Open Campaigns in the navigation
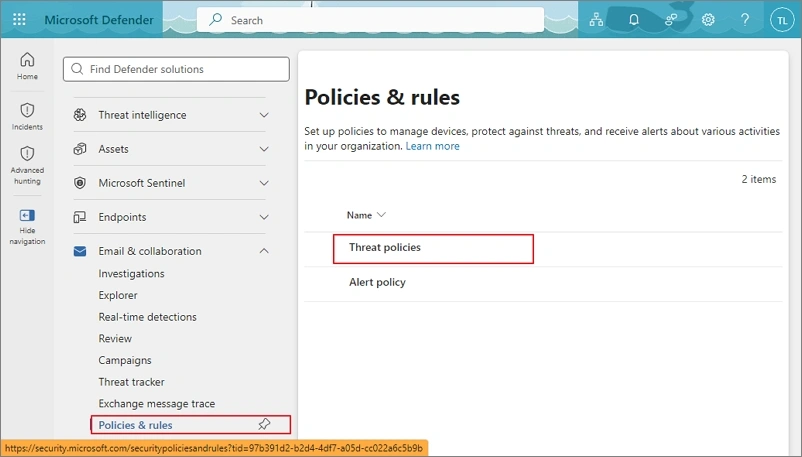Viewport: 802px width, 457px height. pyautogui.click(x=125, y=360)
